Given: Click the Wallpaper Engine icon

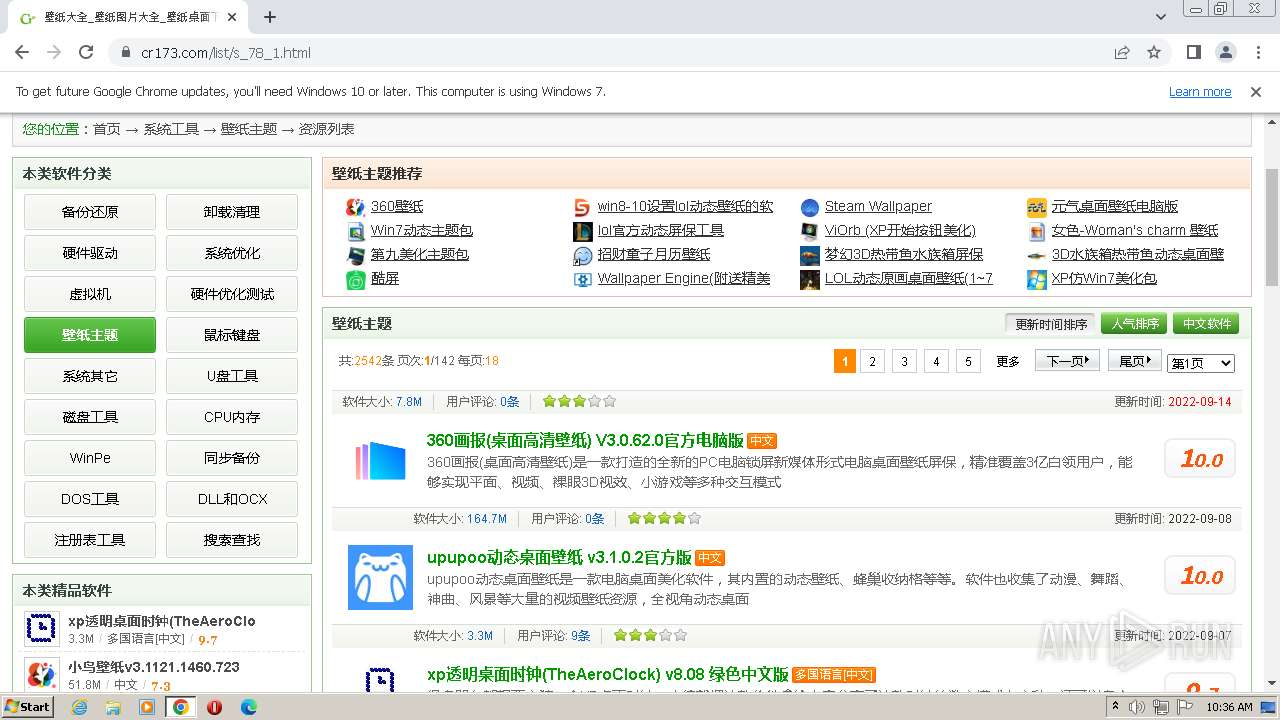Looking at the screenshot, I should pos(582,279).
